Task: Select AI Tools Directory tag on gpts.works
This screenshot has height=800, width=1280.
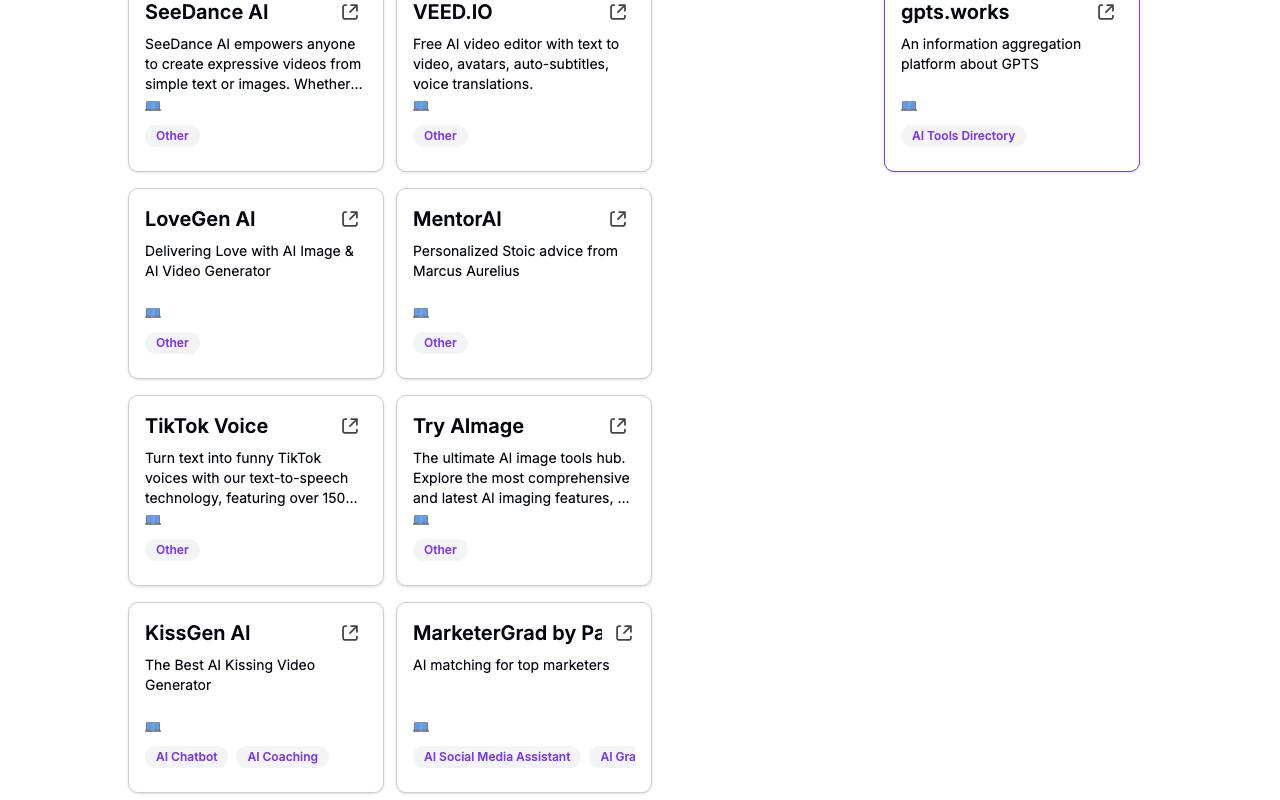Action: 963,136
